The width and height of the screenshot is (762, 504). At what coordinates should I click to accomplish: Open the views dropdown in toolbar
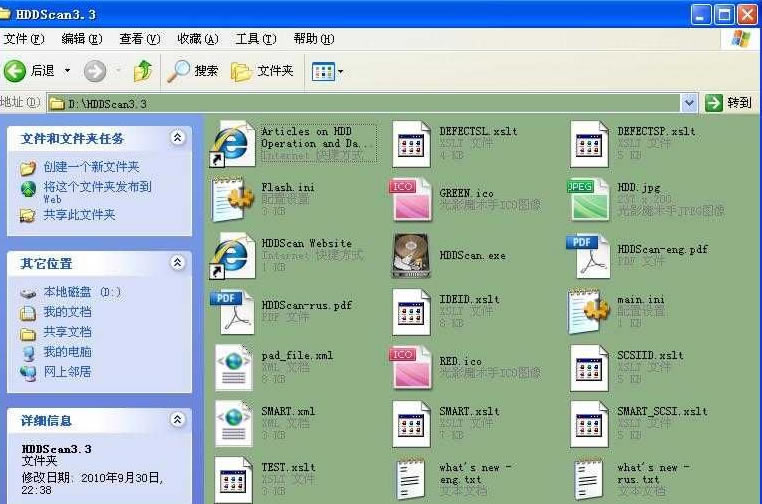[327, 71]
